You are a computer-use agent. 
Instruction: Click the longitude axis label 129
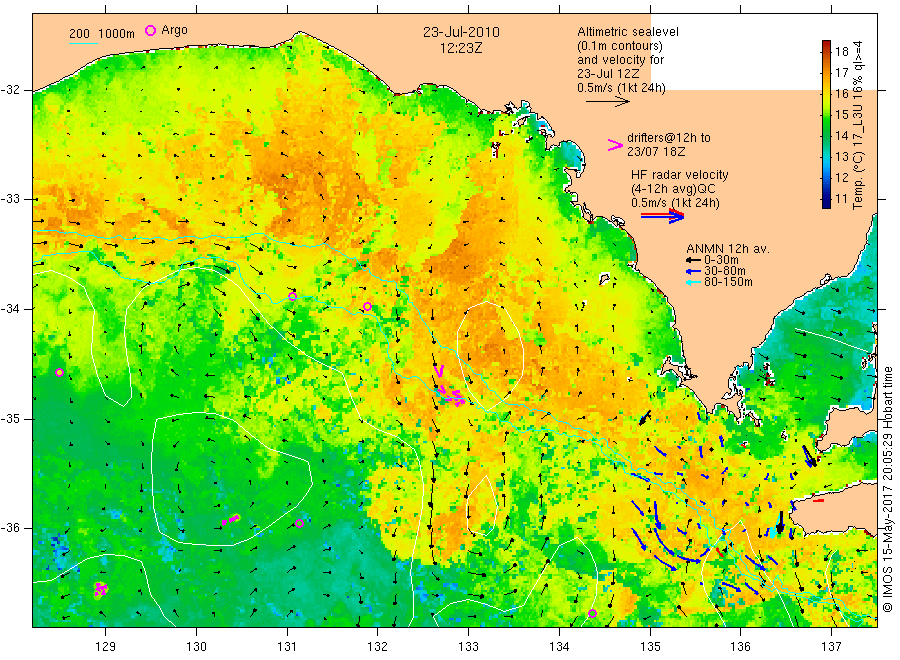[x=106, y=647]
